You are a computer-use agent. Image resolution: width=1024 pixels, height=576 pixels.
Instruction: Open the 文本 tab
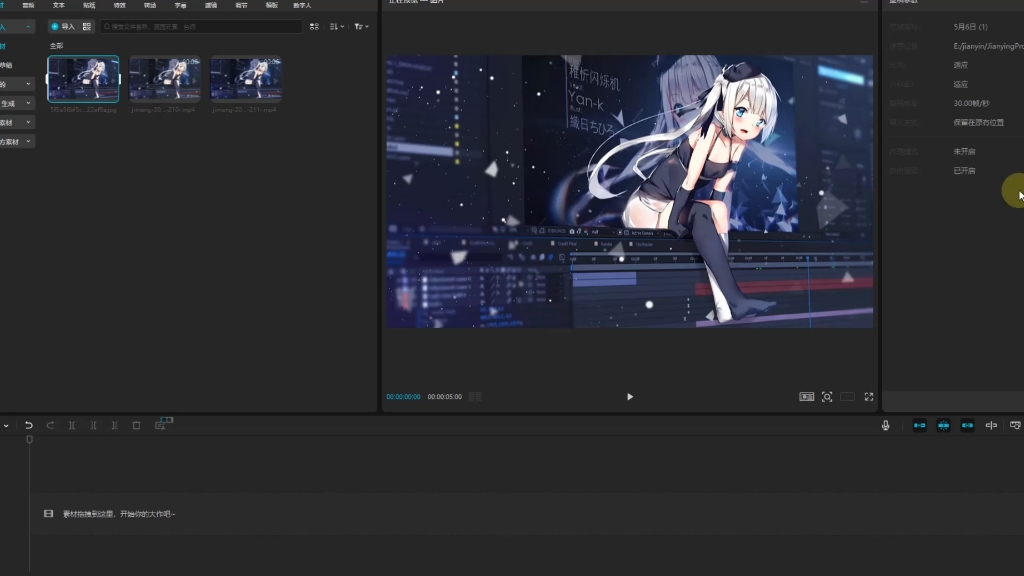coord(59,5)
